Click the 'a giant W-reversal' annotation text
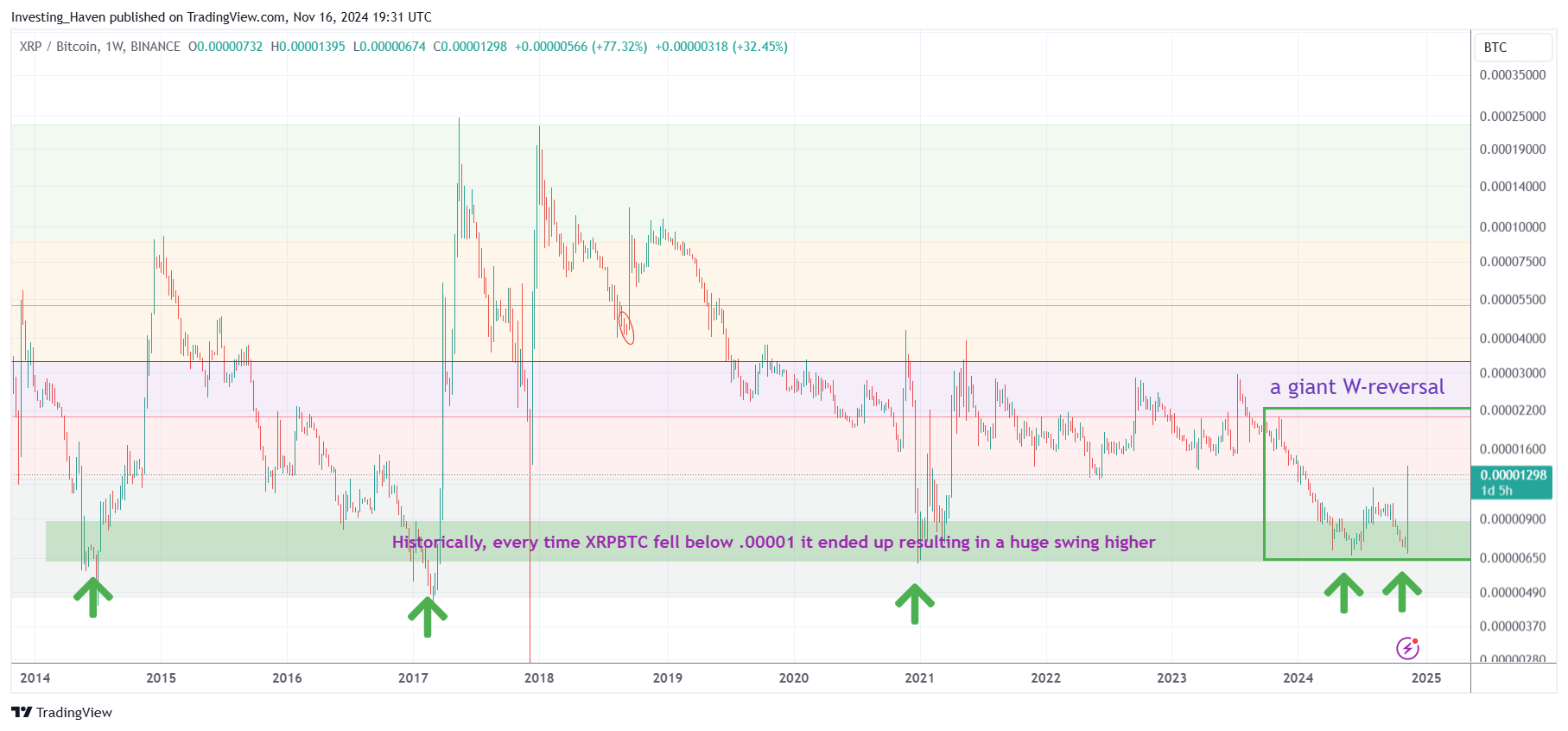The height and width of the screenshot is (731, 1568). pos(1356,387)
